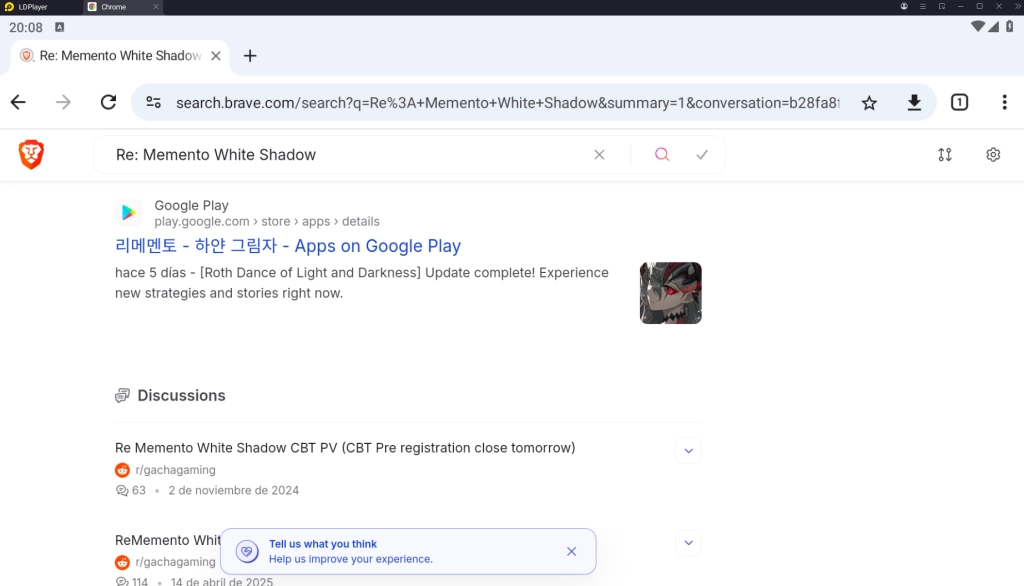Click r/gachagaming under the CBT PV discussion
The height and width of the screenshot is (586, 1024).
(175, 470)
